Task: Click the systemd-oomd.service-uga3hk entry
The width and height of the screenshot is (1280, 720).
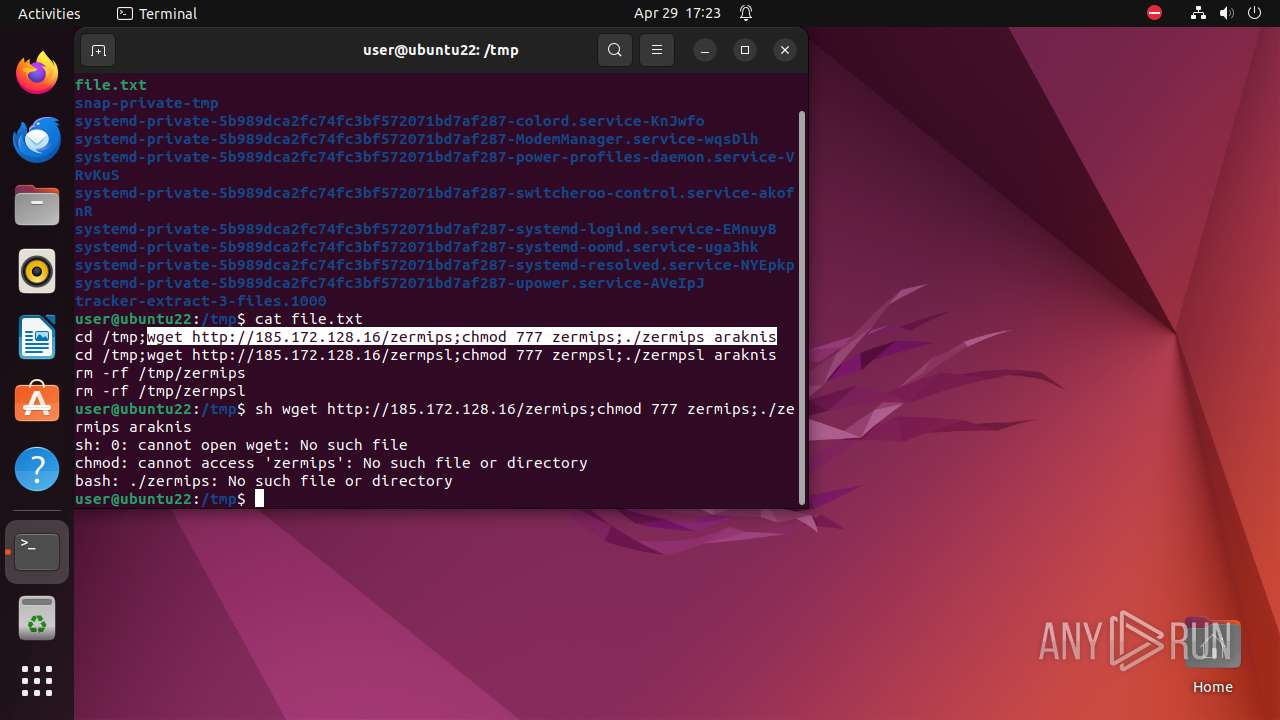Action: pos(417,247)
